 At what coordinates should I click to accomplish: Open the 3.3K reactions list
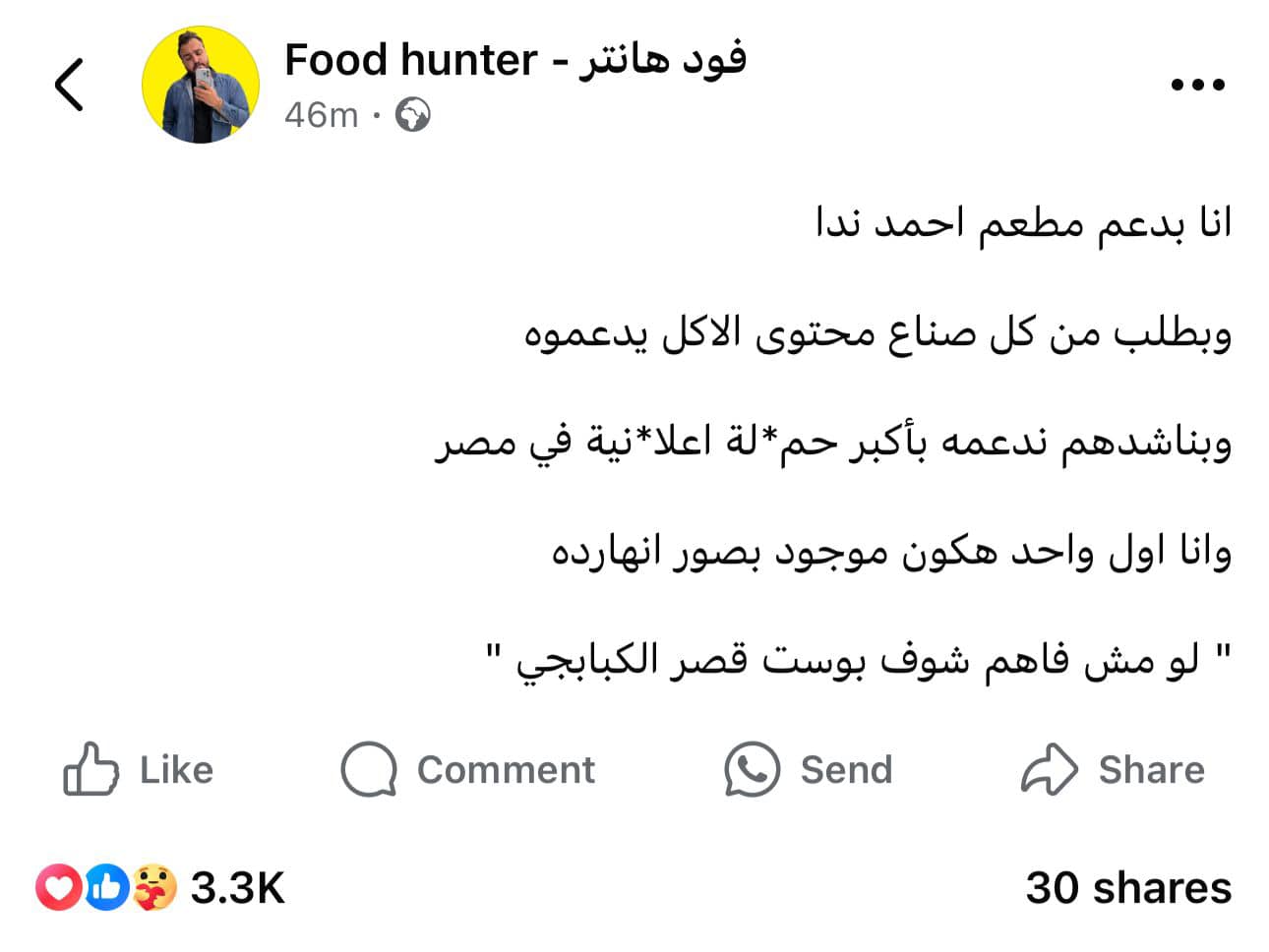point(237,888)
